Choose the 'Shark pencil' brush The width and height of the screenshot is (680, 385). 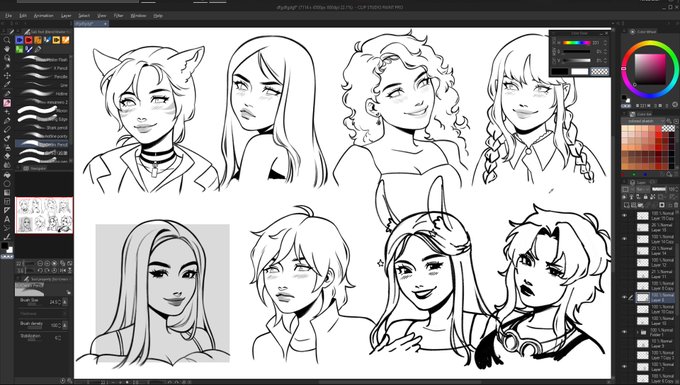43,127
